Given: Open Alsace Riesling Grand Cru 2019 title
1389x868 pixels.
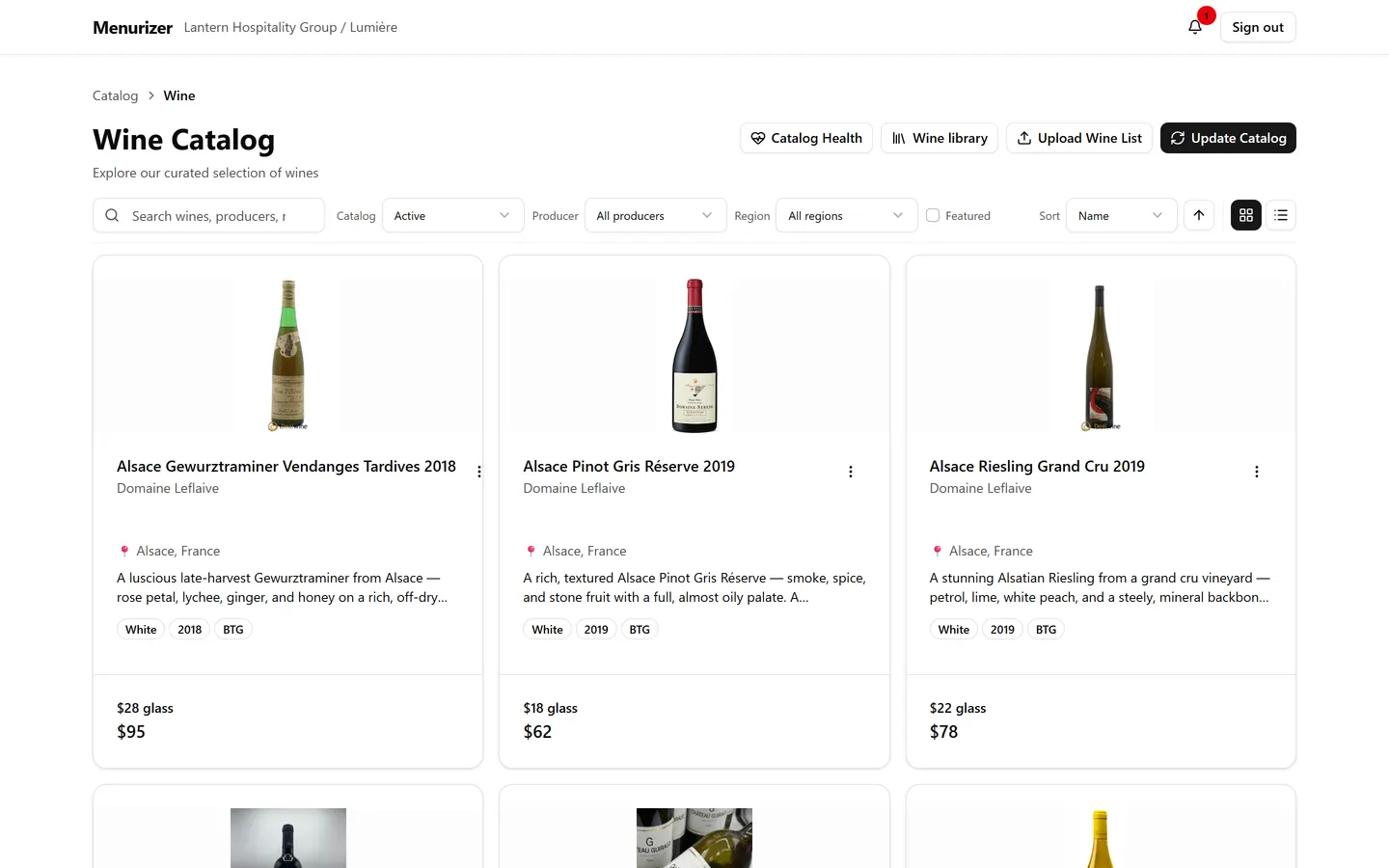Looking at the screenshot, I should pyautogui.click(x=1037, y=466).
